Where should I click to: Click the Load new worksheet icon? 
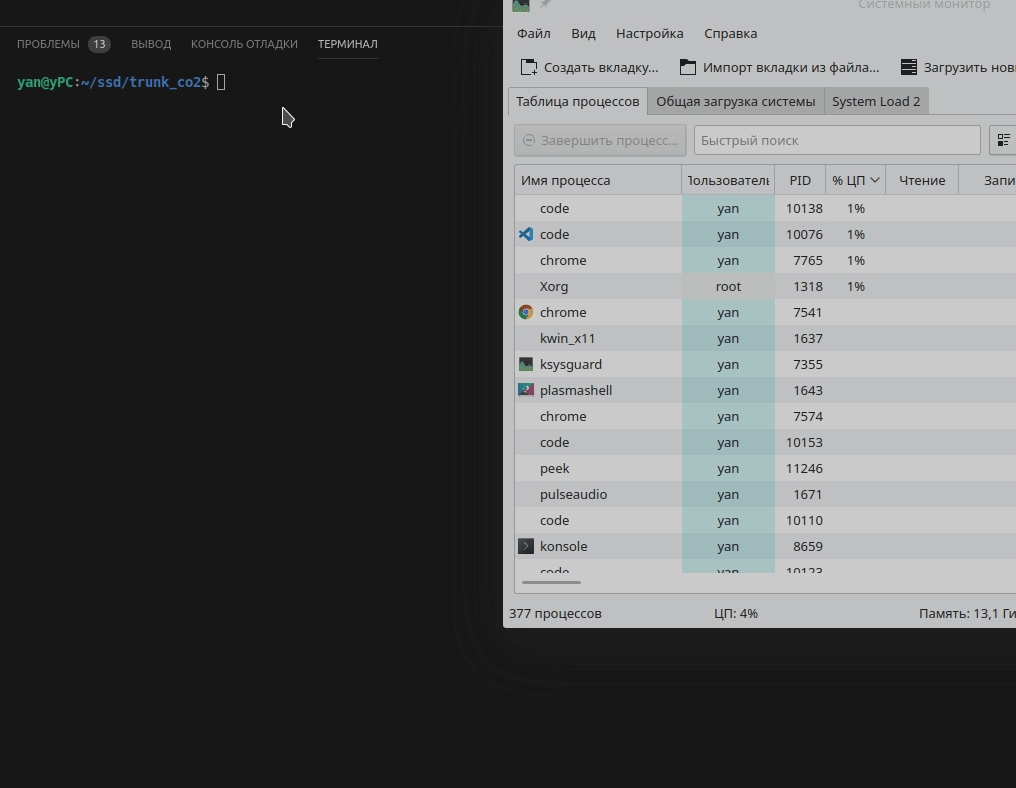click(x=908, y=66)
